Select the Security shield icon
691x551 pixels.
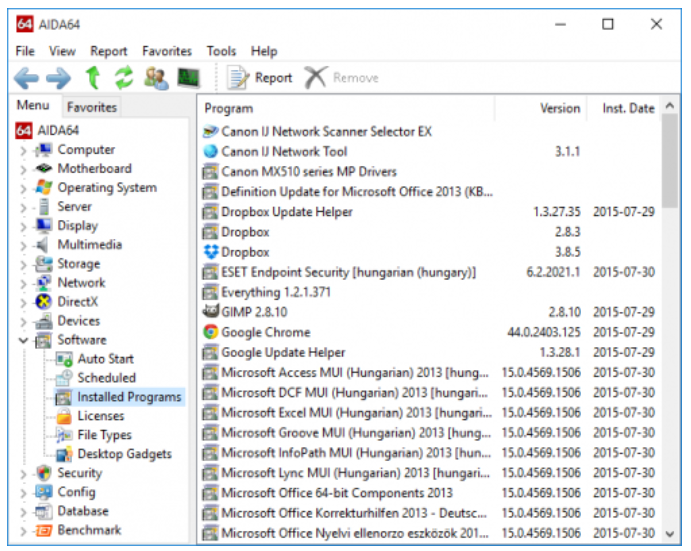coord(44,473)
